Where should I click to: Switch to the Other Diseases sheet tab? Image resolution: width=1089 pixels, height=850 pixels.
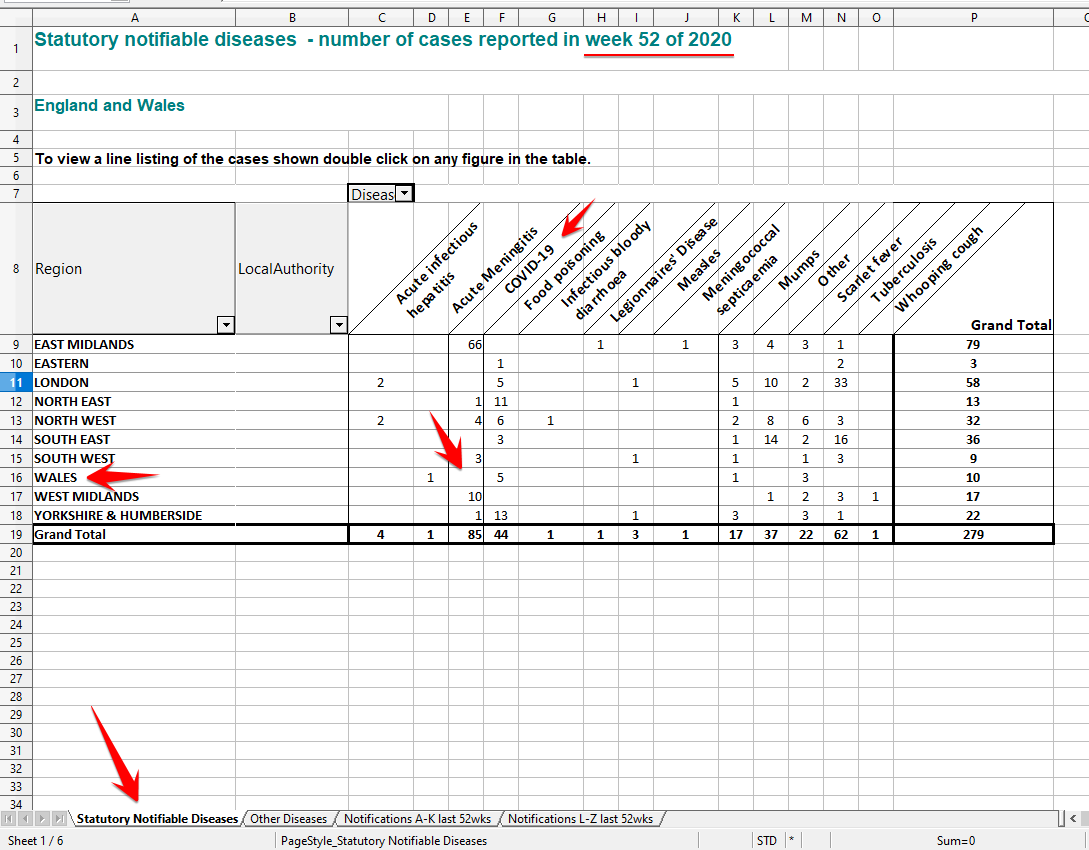[x=288, y=819]
